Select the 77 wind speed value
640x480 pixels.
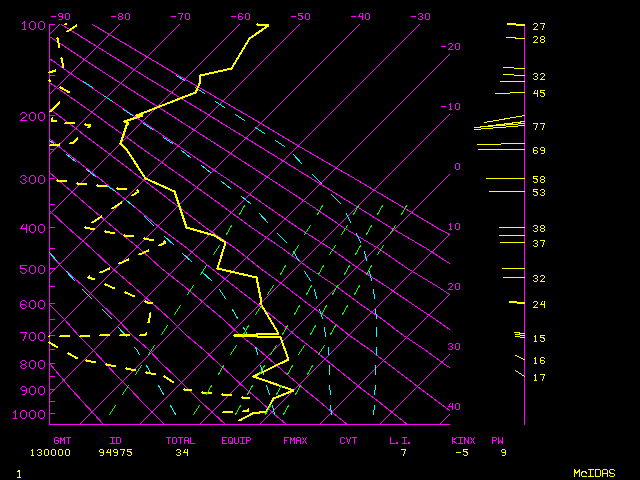538,127
